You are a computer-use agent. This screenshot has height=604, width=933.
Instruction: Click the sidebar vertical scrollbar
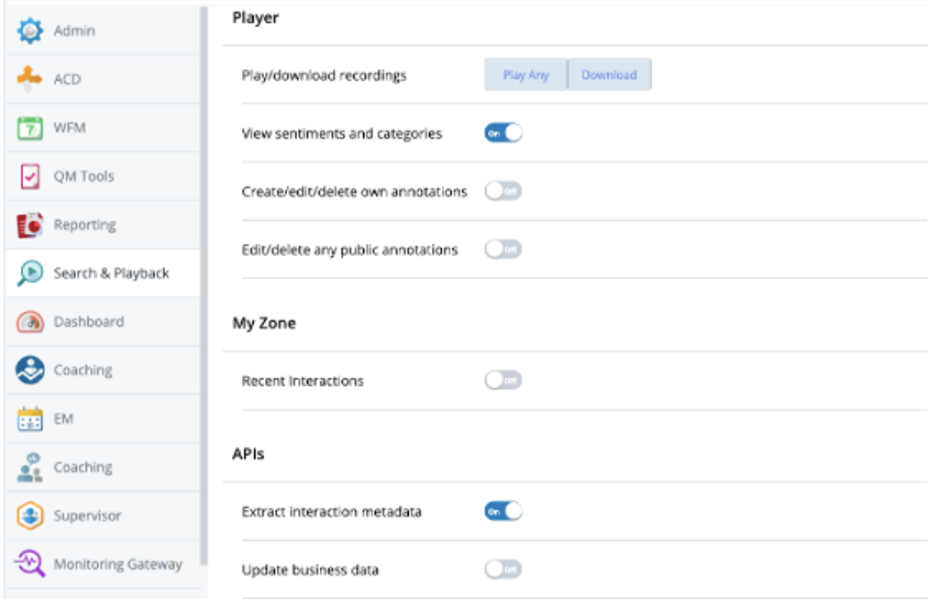pyautogui.click(x=204, y=286)
